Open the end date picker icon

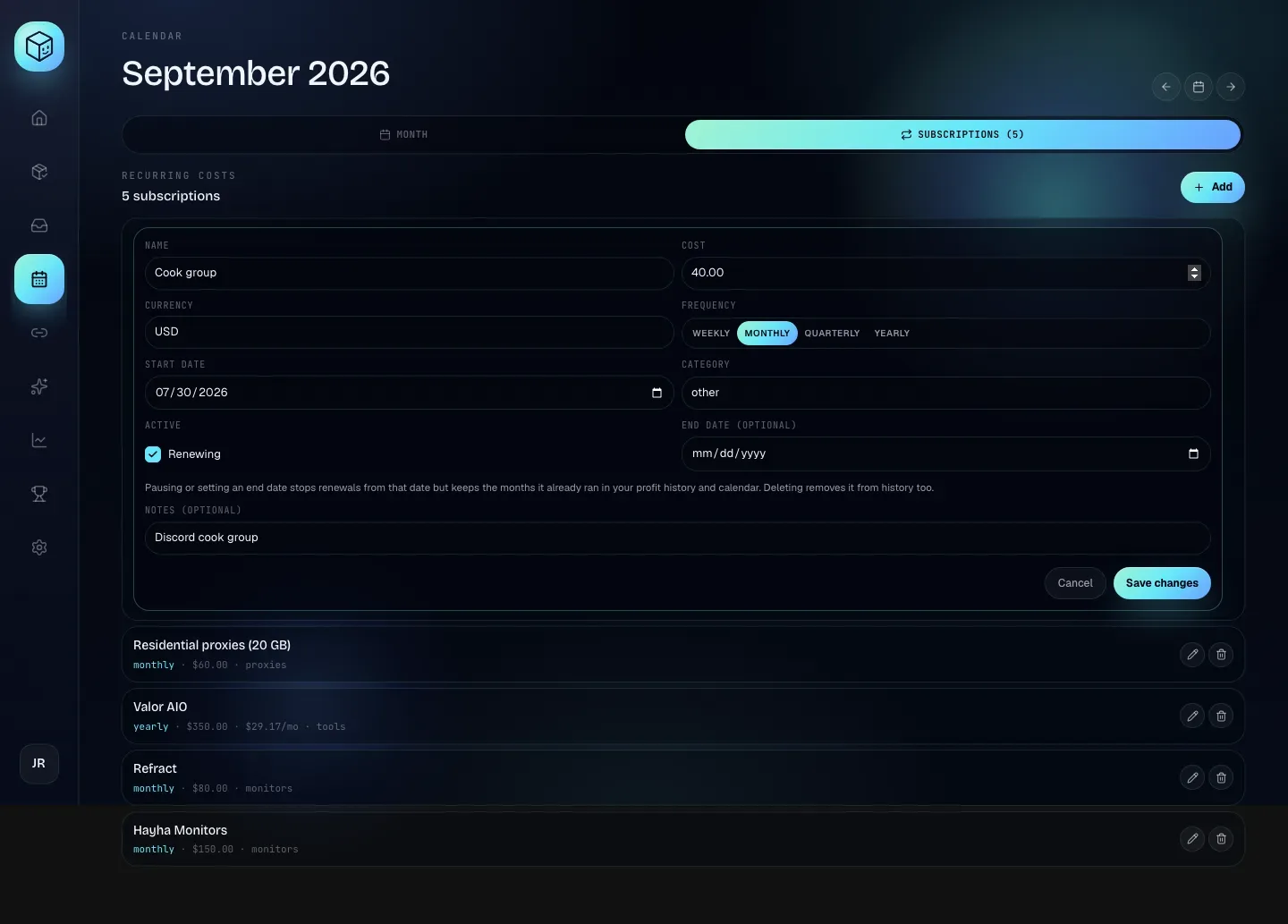pyautogui.click(x=1193, y=454)
